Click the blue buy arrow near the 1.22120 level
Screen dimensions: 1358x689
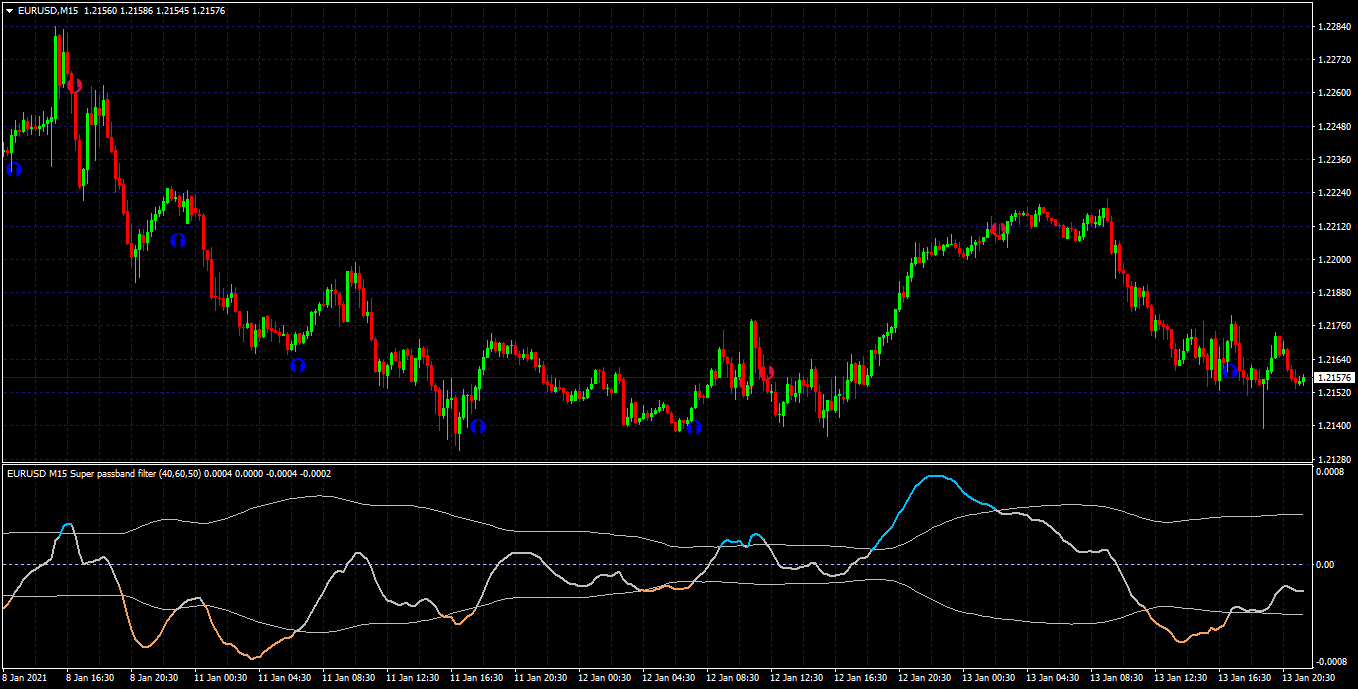click(178, 240)
